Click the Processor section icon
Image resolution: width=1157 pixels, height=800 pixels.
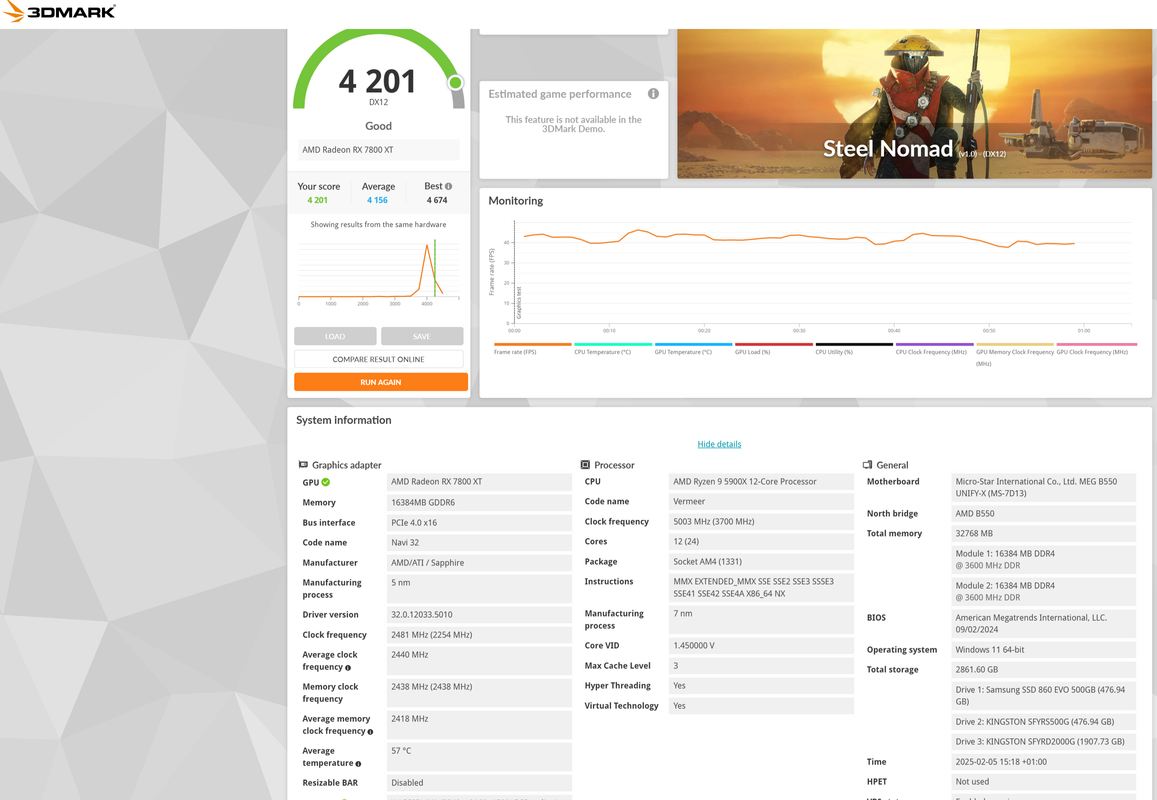tap(585, 465)
